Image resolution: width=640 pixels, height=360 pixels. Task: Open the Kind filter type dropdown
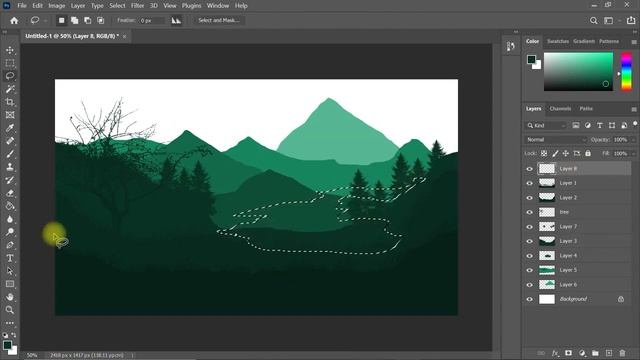pyautogui.click(x=546, y=125)
